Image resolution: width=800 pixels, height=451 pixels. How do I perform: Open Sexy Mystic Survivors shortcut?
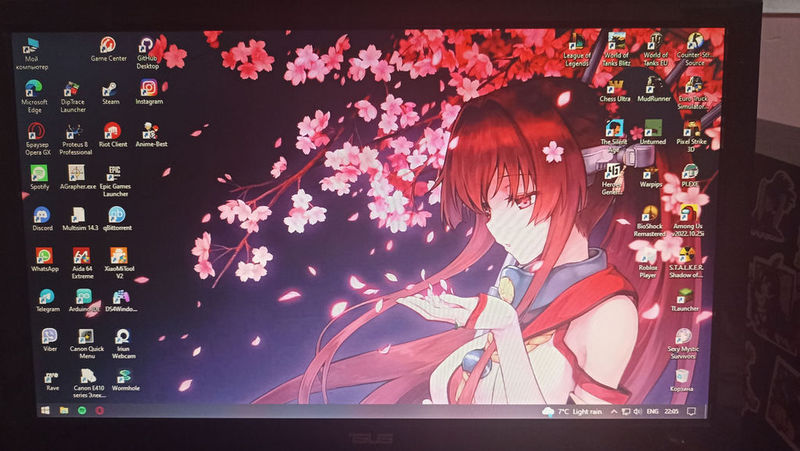point(683,344)
